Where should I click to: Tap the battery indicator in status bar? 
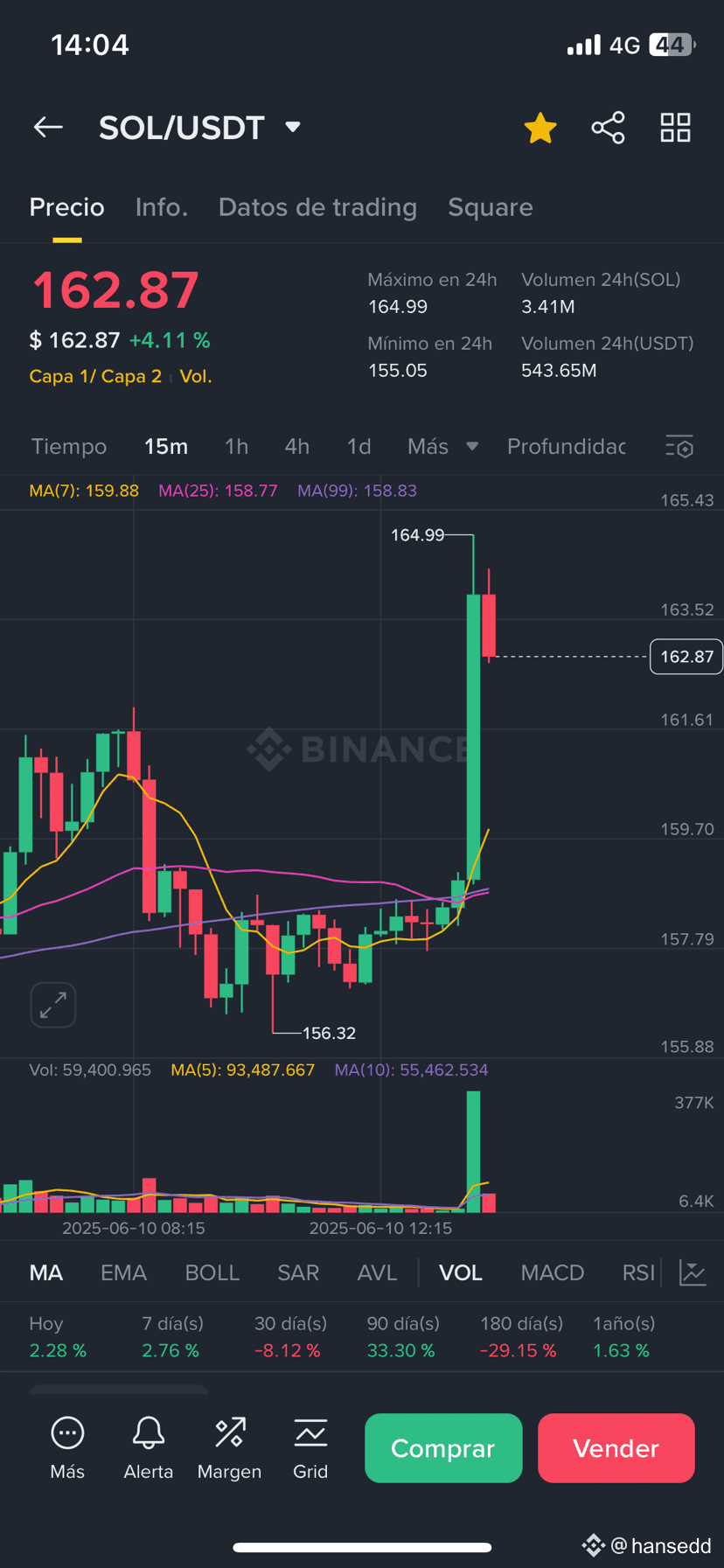click(x=672, y=45)
